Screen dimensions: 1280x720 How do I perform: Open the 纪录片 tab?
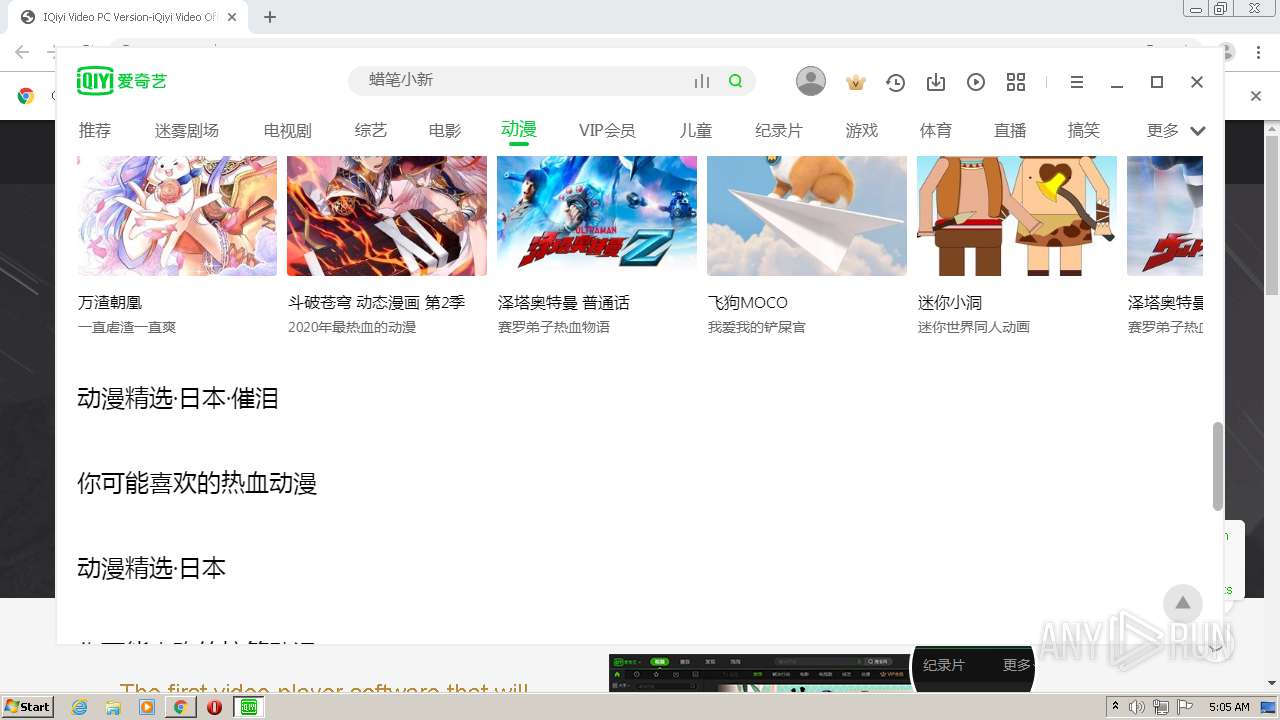(779, 130)
